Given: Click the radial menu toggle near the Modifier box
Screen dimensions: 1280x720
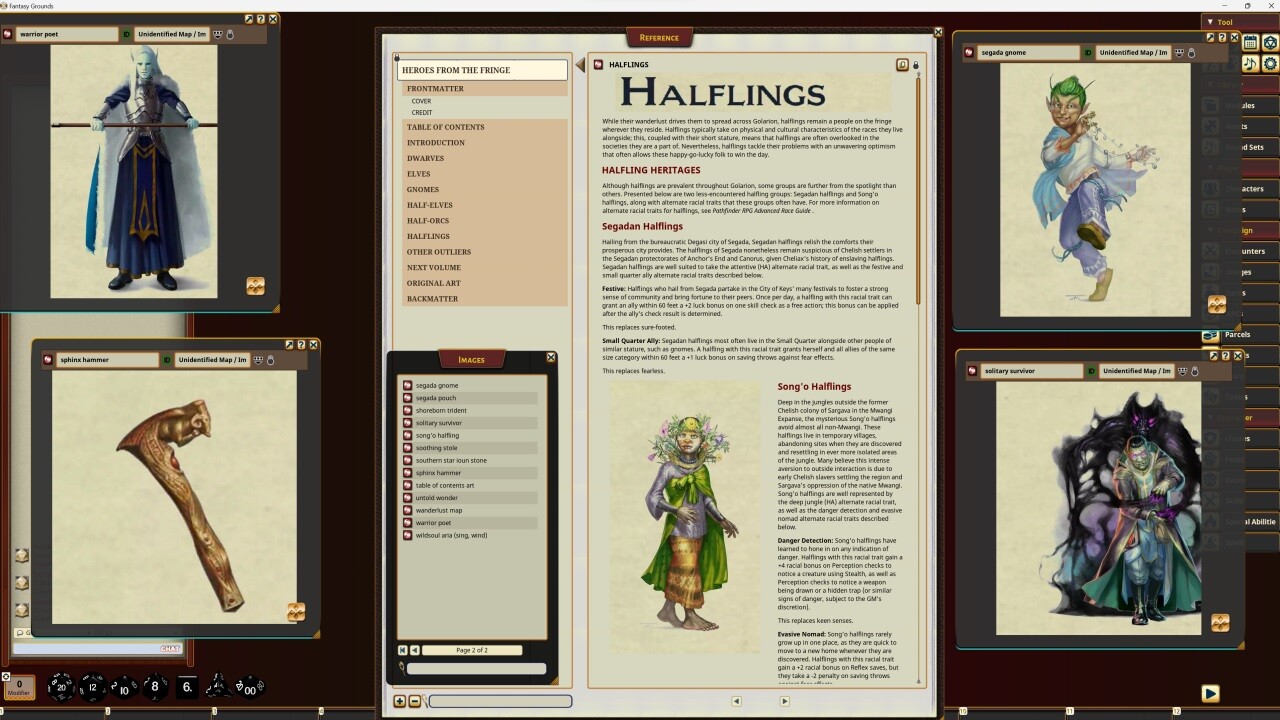Looking at the screenshot, I should click(6, 677).
